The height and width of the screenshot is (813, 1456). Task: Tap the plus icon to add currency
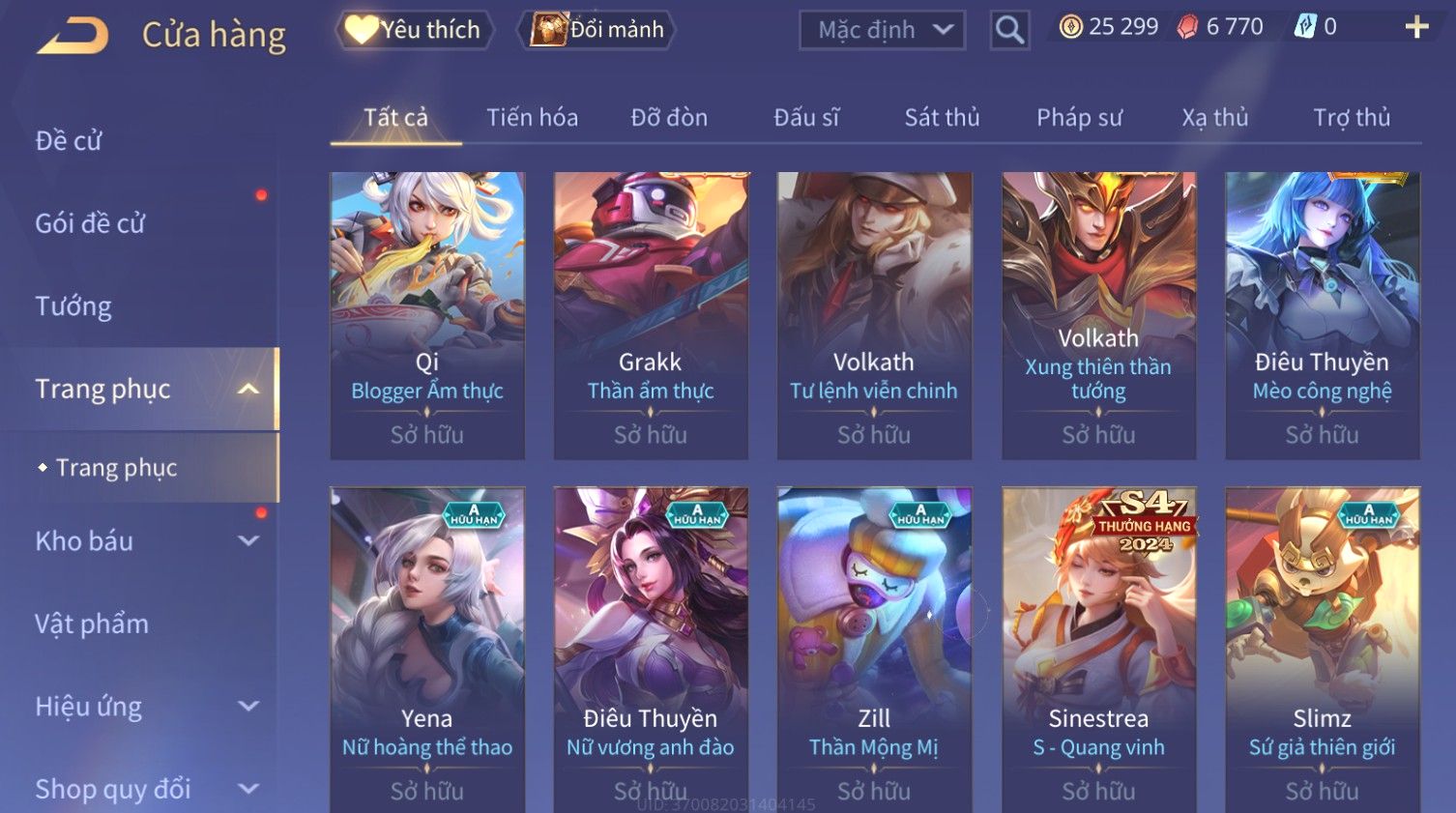click(x=1416, y=27)
